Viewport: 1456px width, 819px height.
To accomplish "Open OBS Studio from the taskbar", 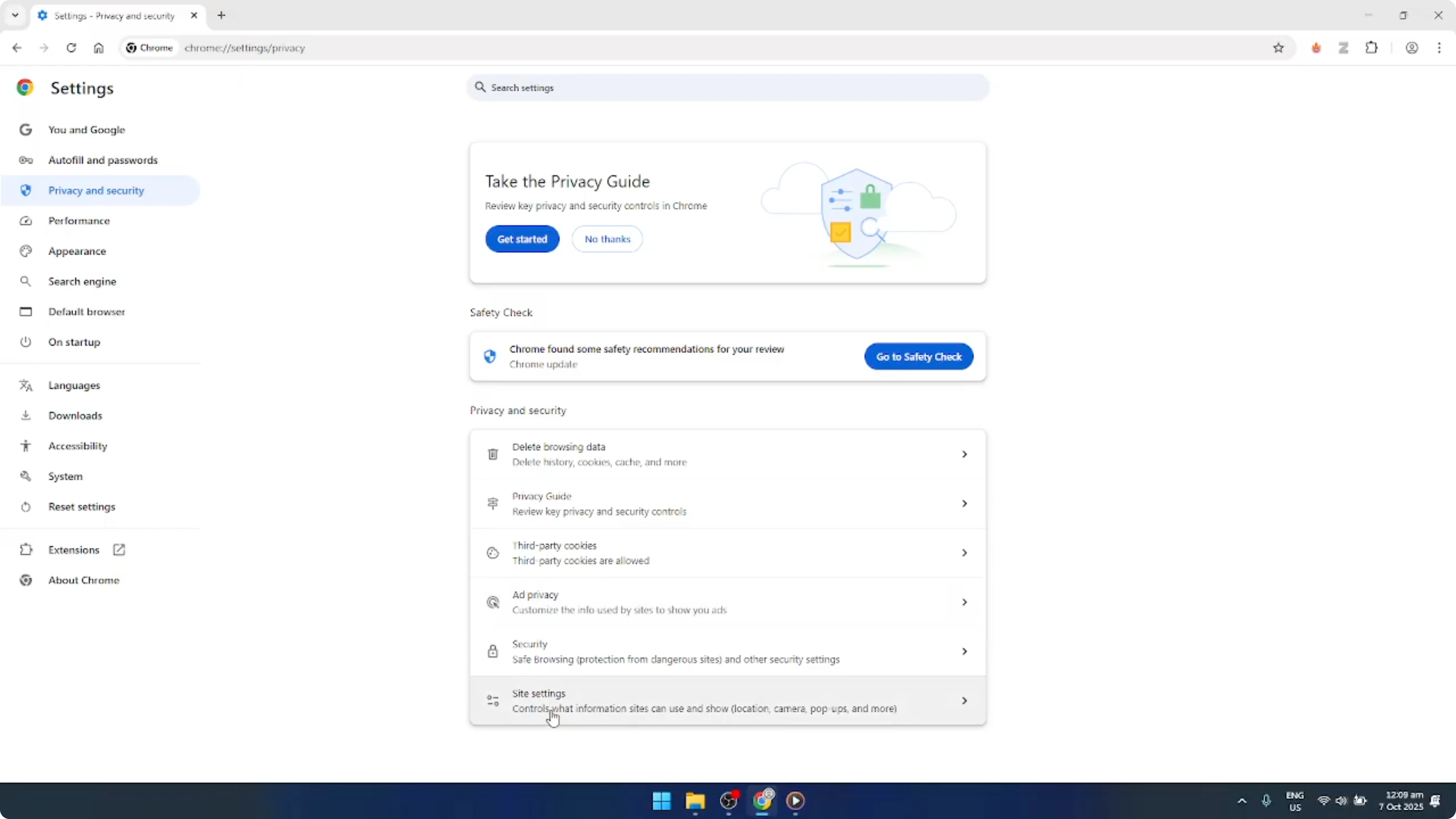I will pyautogui.click(x=728, y=802).
